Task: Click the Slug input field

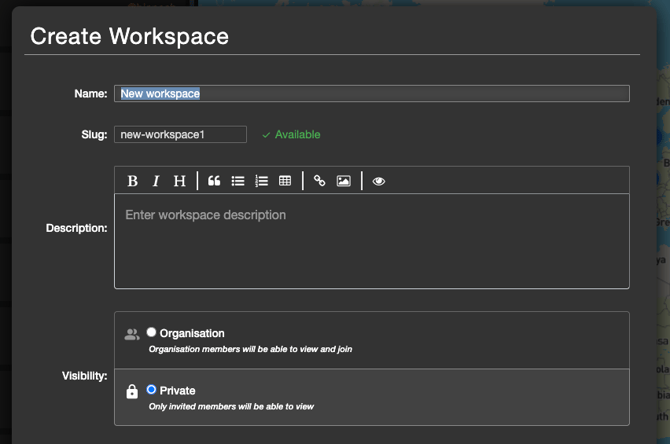Action: [x=180, y=134]
